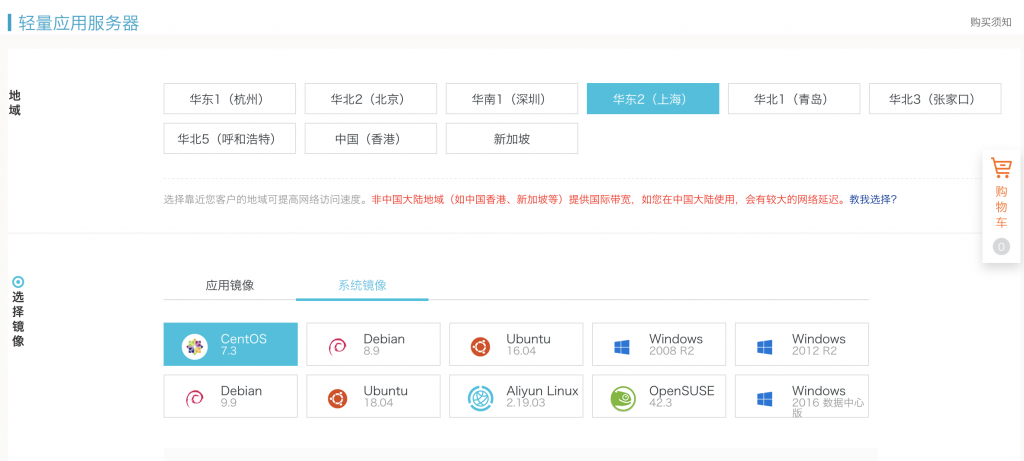Choose the Ubuntu 18.04 image card
This screenshot has width=1024, height=461.
click(x=374, y=396)
